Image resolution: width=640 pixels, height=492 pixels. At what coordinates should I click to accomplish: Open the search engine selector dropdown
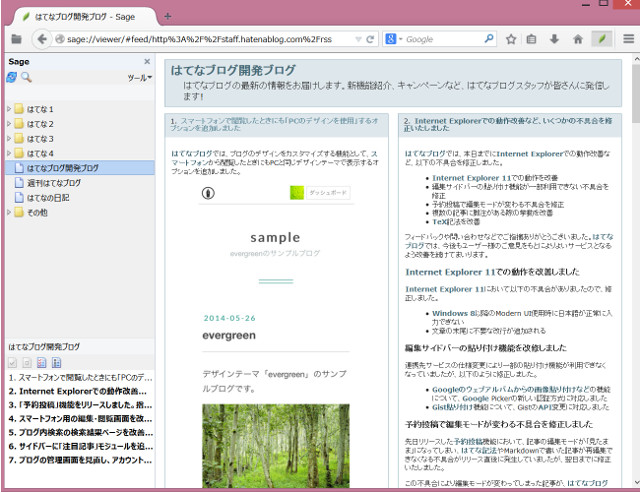tap(394, 39)
